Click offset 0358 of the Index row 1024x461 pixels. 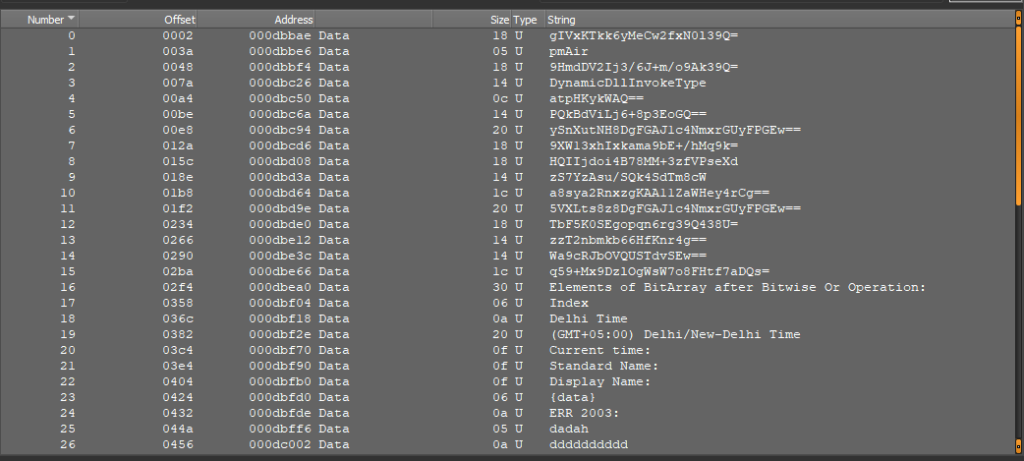point(181,303)
